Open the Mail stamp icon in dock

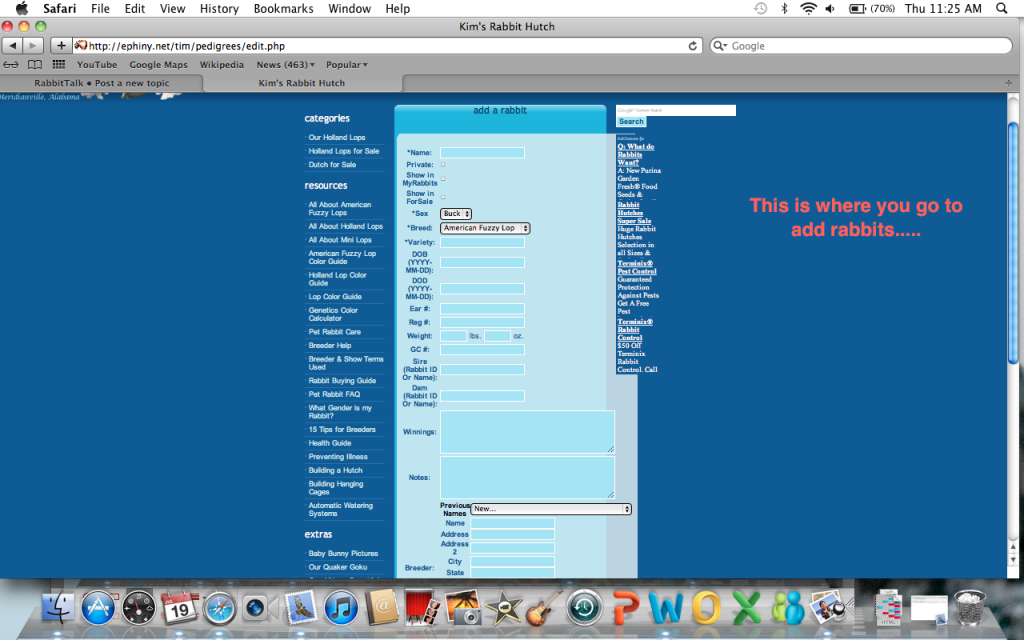pyautogui.click(x=300, y=608)
